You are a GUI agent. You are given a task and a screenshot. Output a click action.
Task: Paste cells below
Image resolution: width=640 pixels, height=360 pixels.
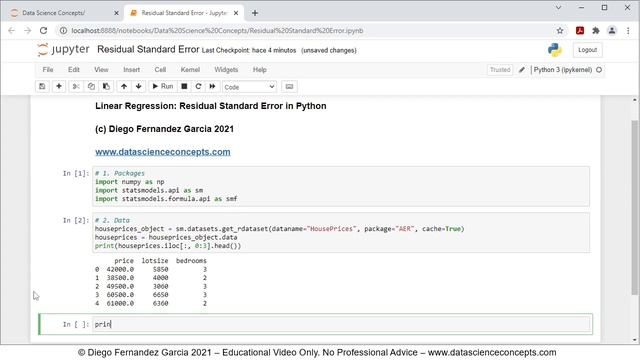(x=106, y=87)
